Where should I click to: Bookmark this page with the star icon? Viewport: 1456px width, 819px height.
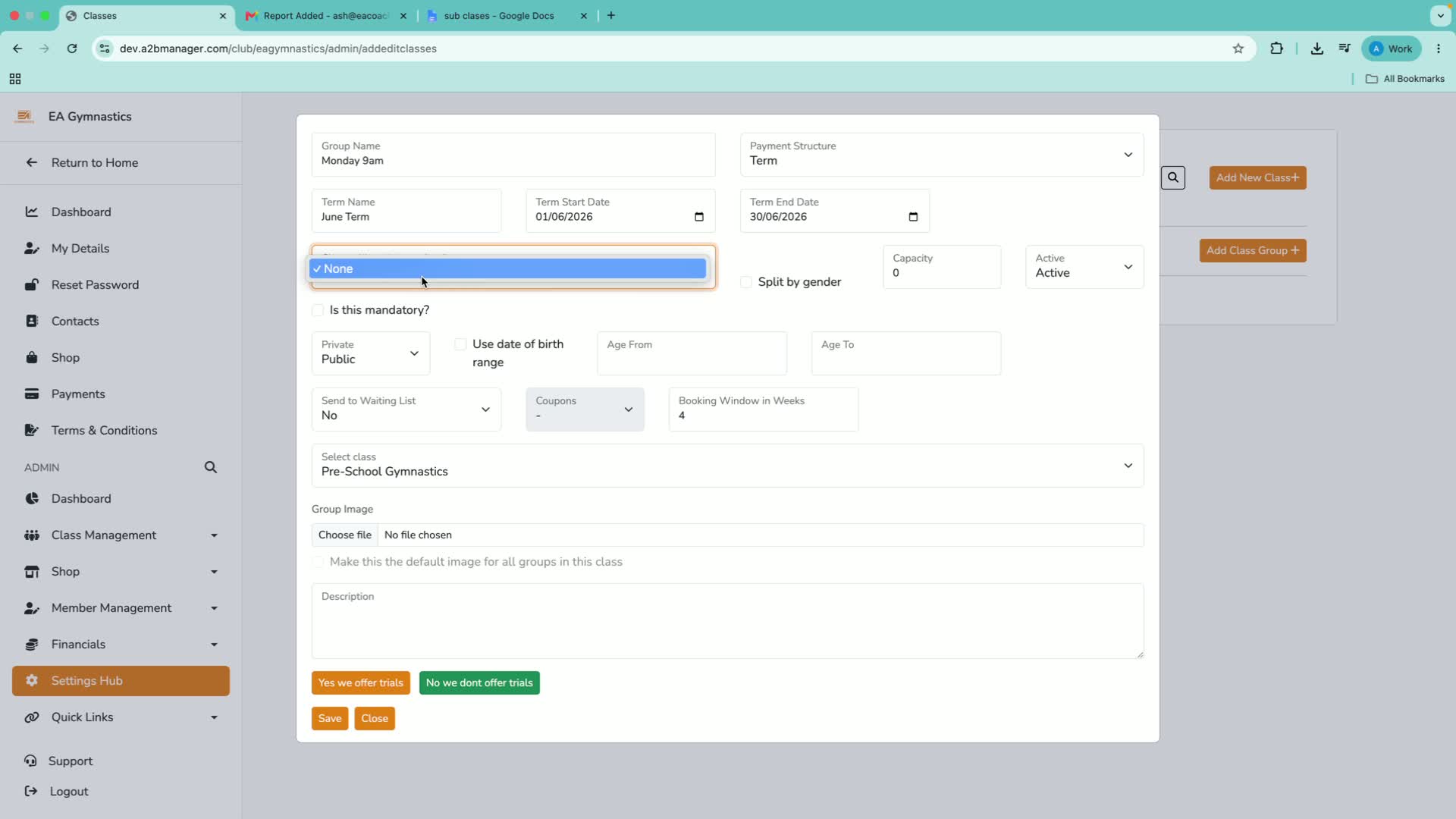coord(1238,49)
